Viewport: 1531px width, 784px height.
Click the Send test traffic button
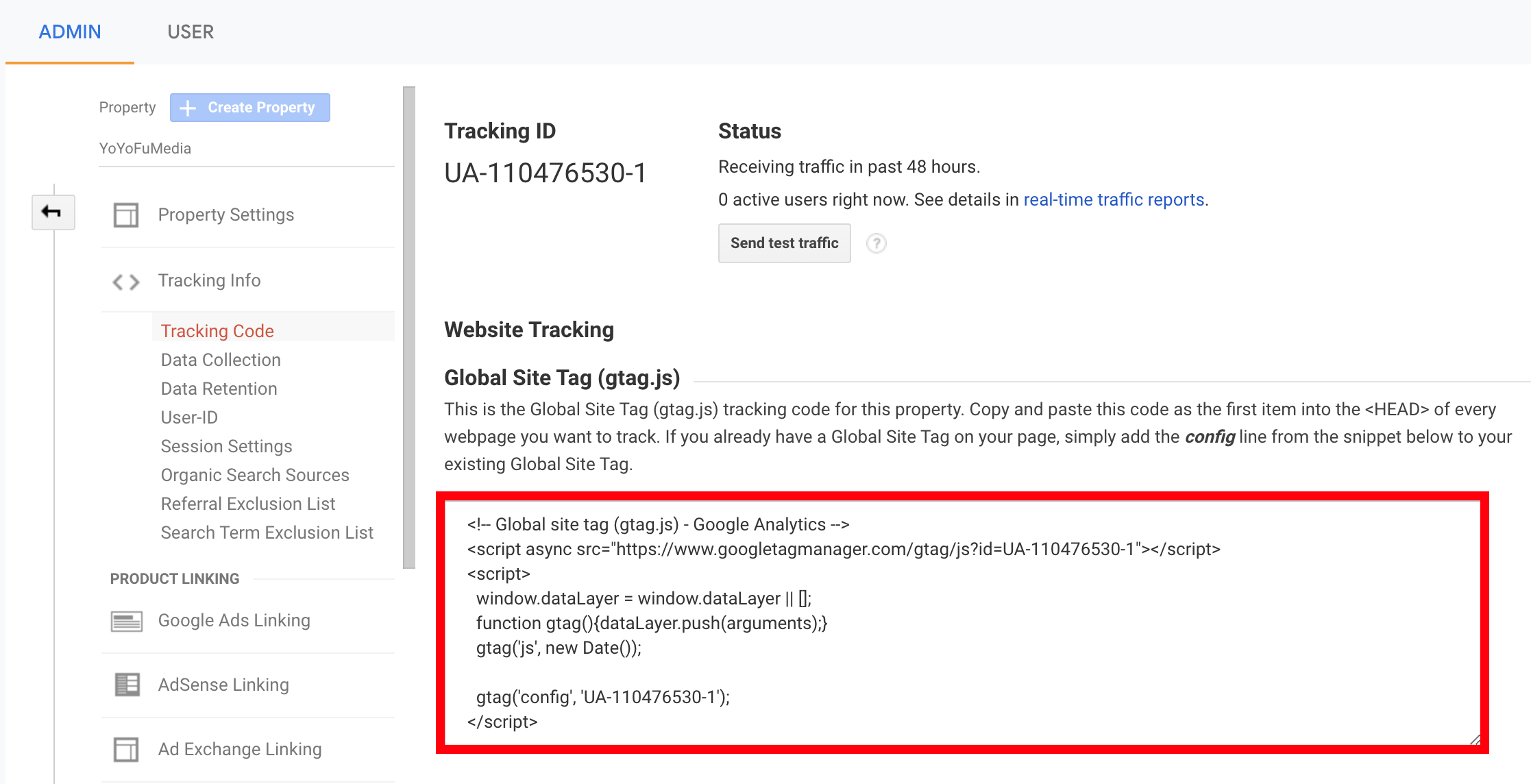point(784,243)
